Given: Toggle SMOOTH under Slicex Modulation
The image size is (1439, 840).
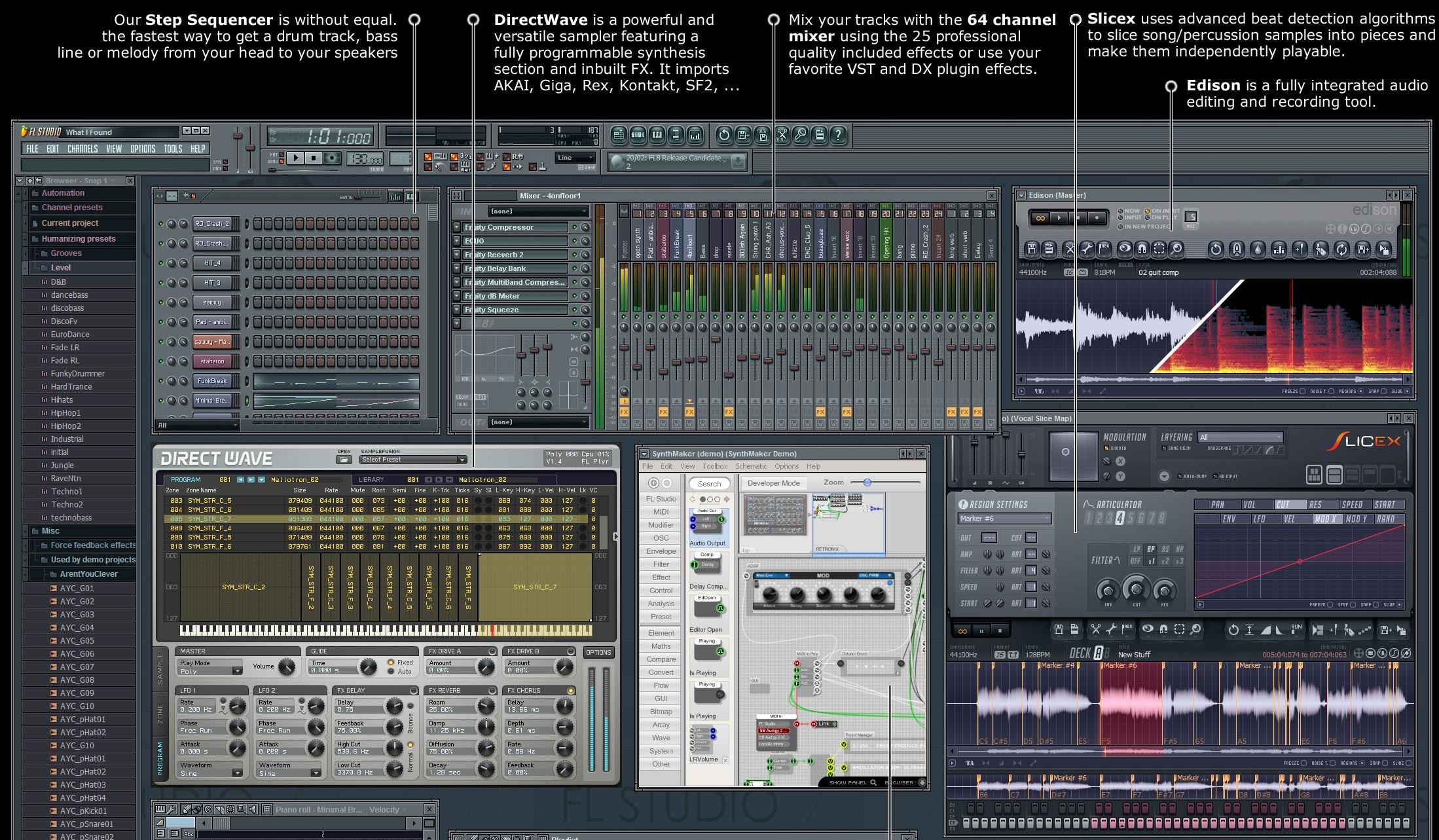Looking at the screenshot, I should [1116, 448].
